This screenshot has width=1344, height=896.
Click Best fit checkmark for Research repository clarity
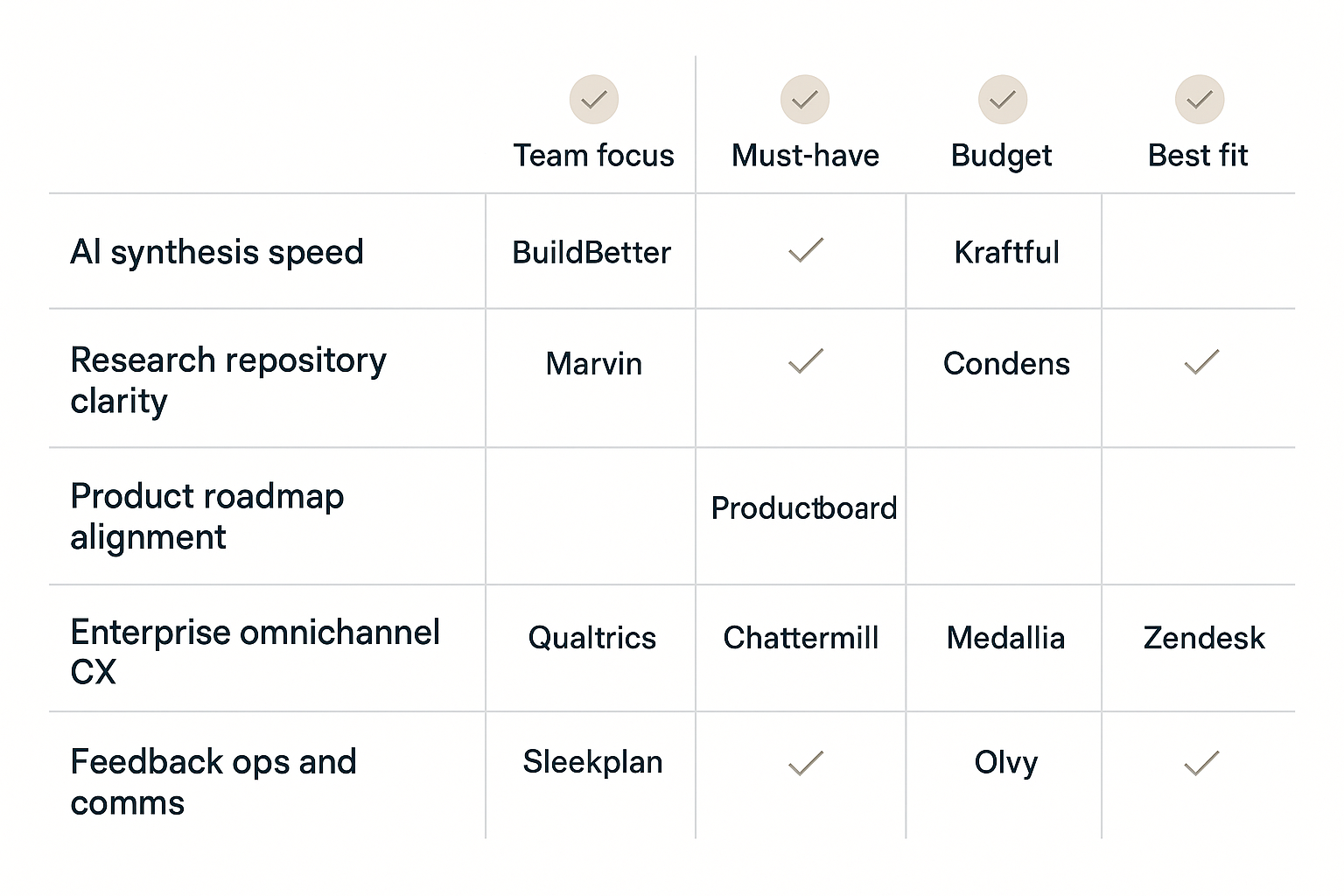(x=1201, y=361)
